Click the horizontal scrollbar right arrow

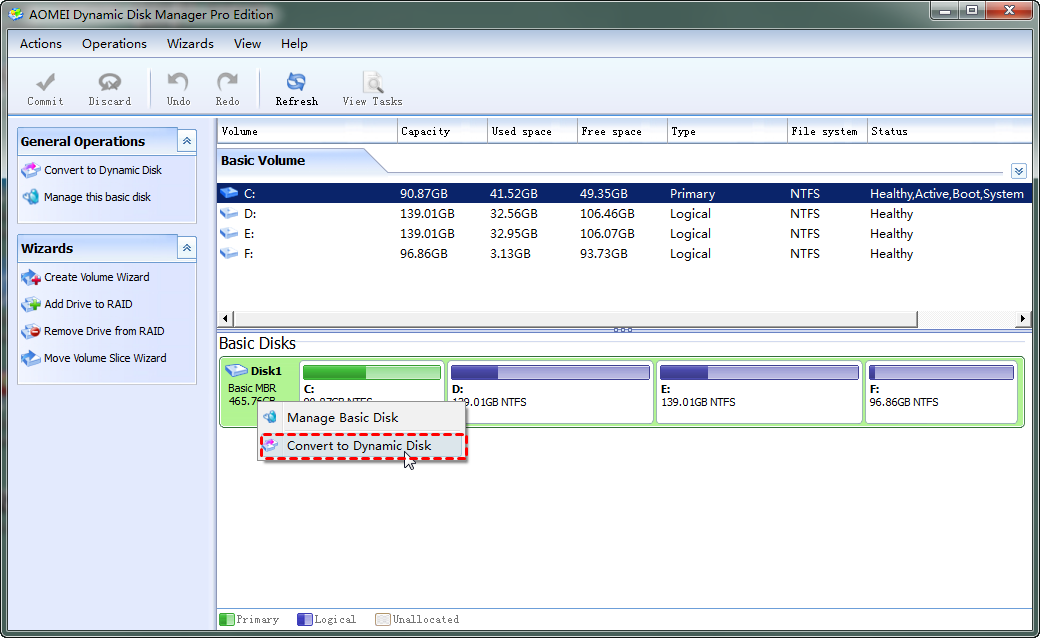[1022, 319]
